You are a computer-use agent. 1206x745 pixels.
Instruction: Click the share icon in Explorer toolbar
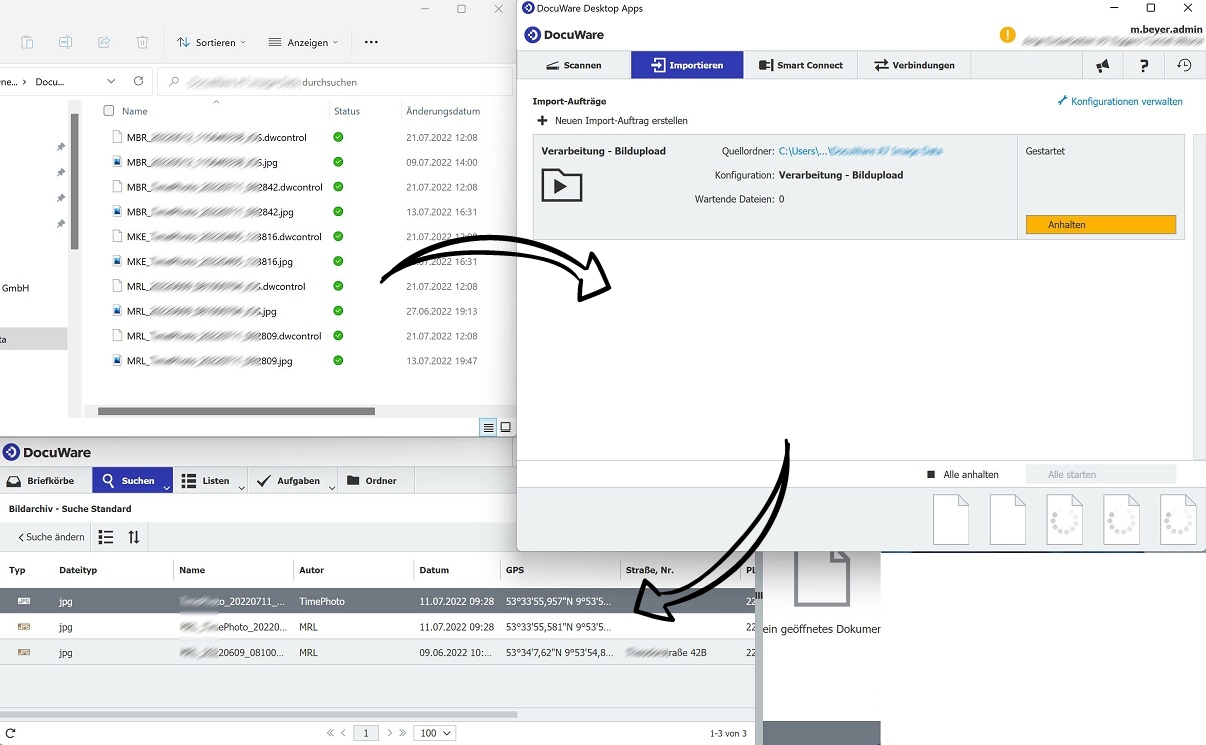104,42
